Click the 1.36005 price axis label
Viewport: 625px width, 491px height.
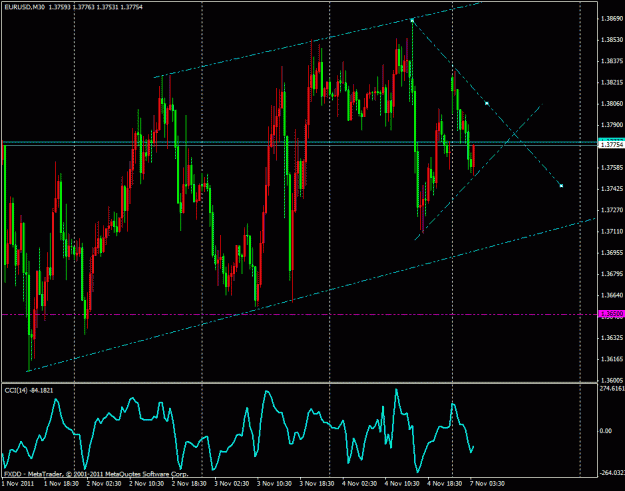pyautogui.click(x=612, y=381)
